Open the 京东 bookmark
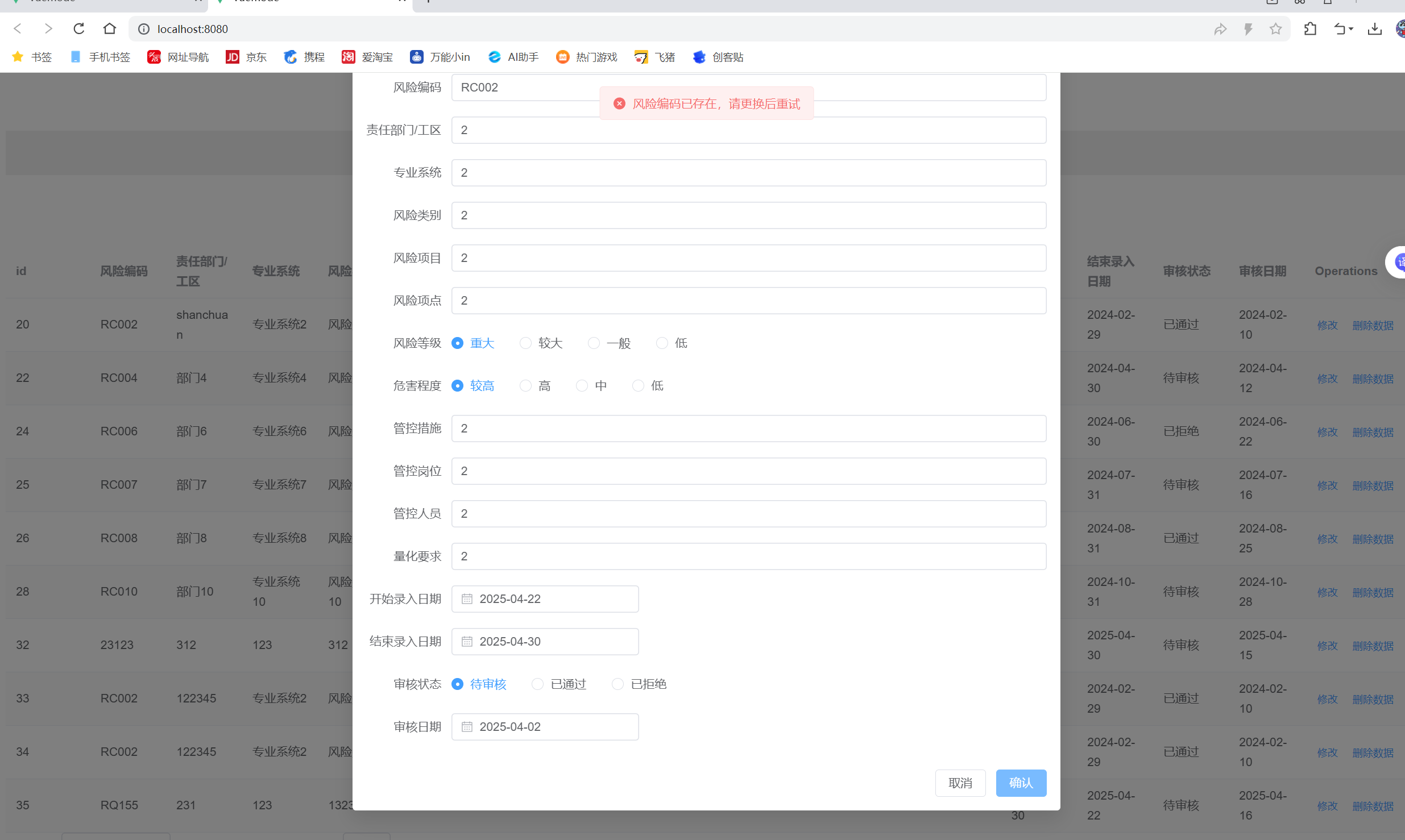Viewport: 1405px width, 840px height. pyautogui.click(x=246, y=57)
